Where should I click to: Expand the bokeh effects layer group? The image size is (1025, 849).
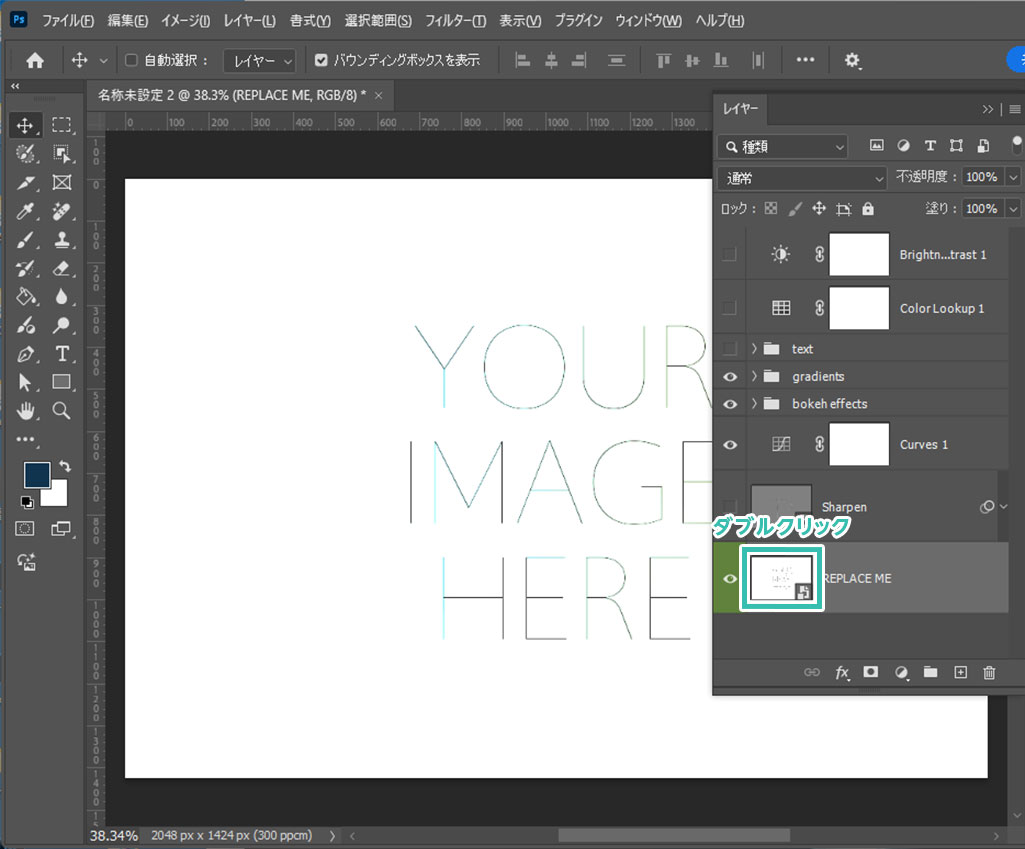tap(754, 404)
